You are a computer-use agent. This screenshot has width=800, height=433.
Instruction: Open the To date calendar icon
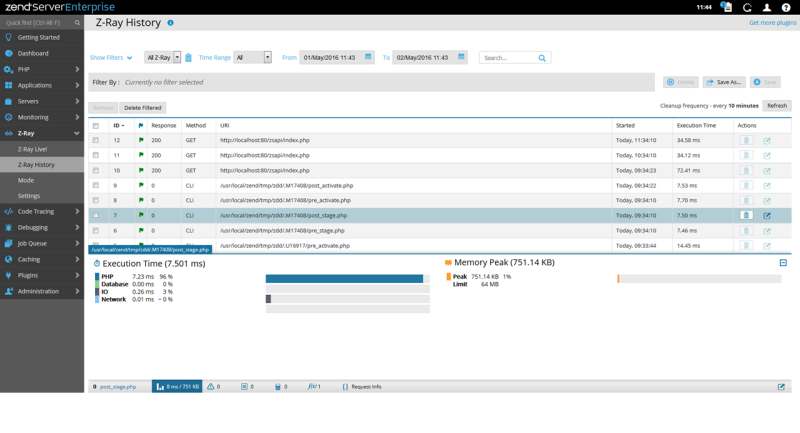coord(461,57)
